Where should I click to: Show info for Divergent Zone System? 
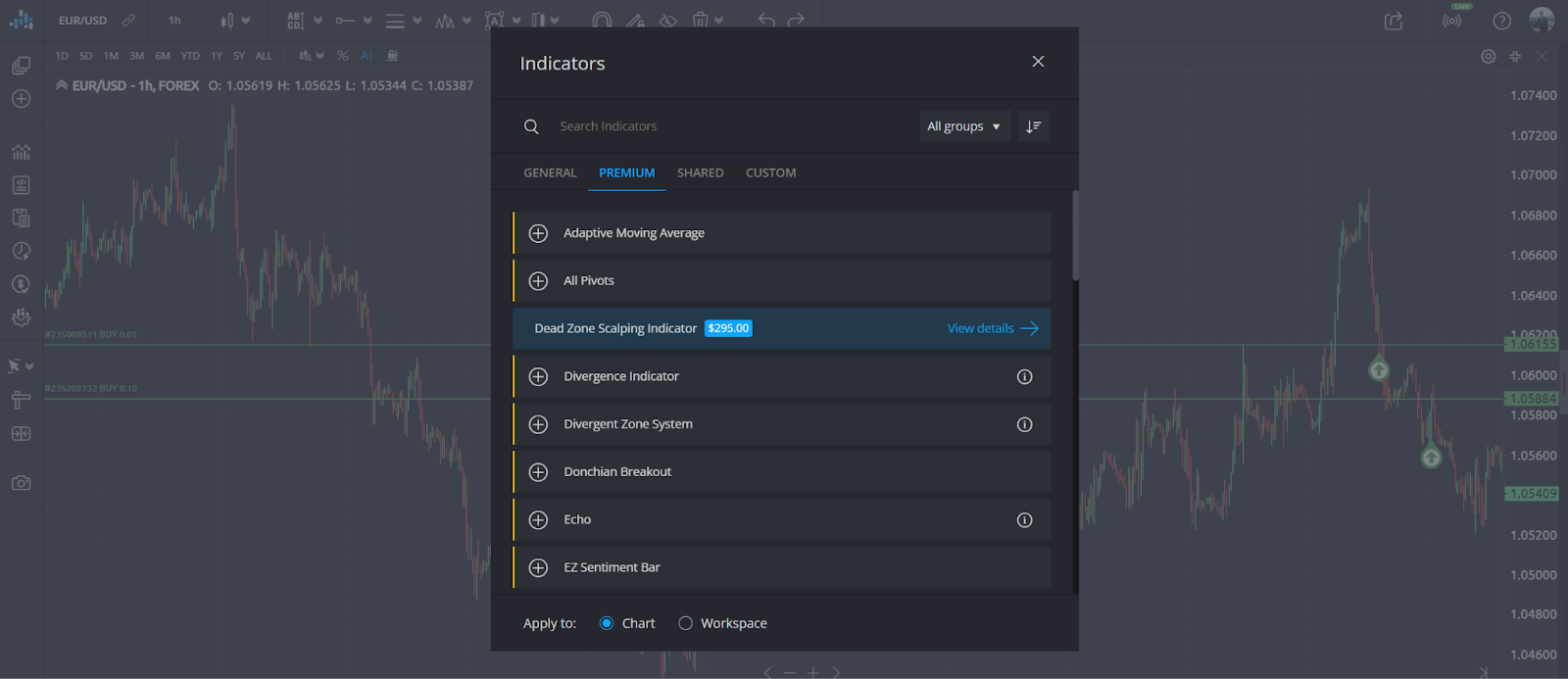pyautogui.click(x=1024, y=424)
